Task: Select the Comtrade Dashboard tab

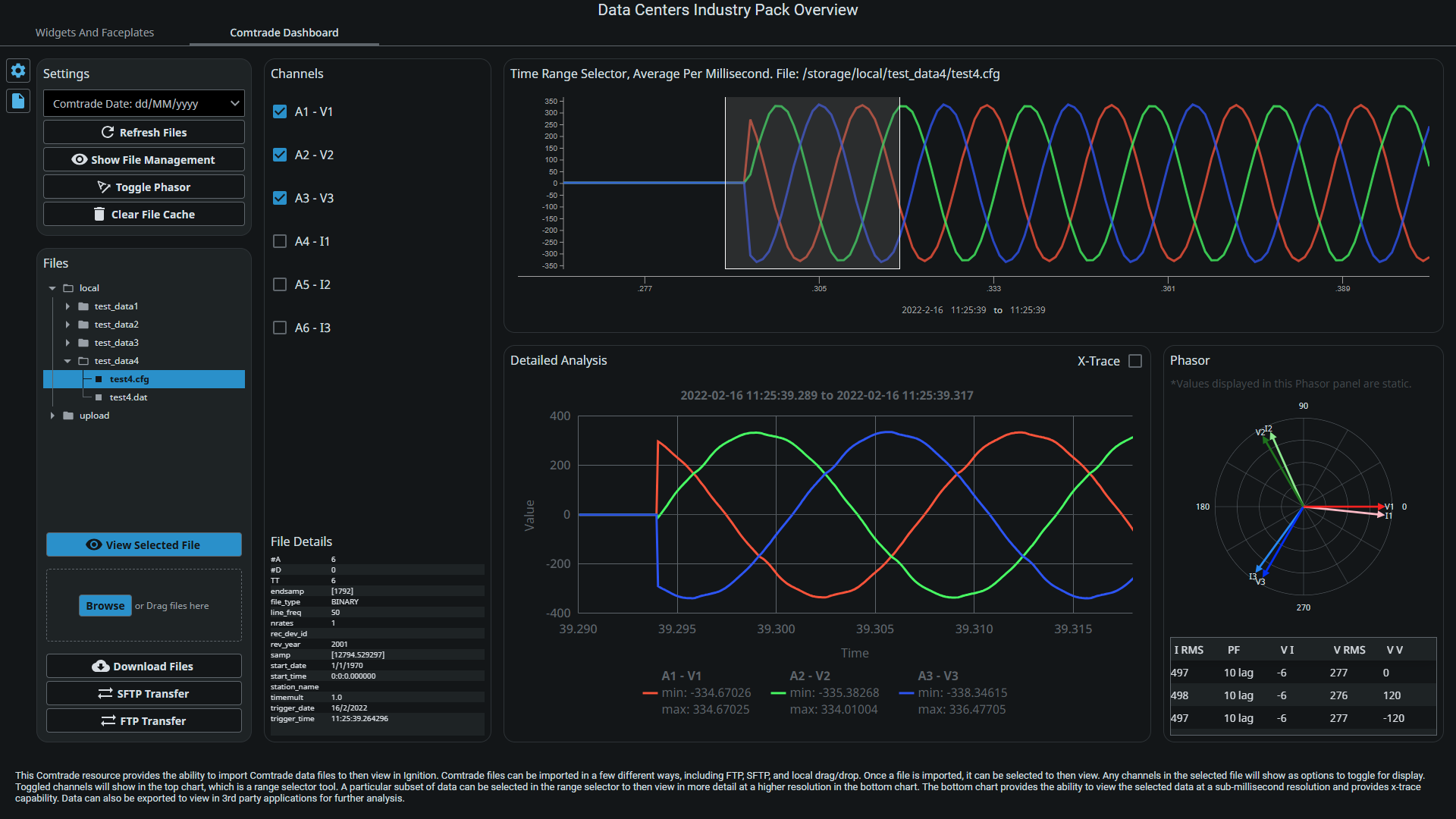Action: [x=284, y=33]
